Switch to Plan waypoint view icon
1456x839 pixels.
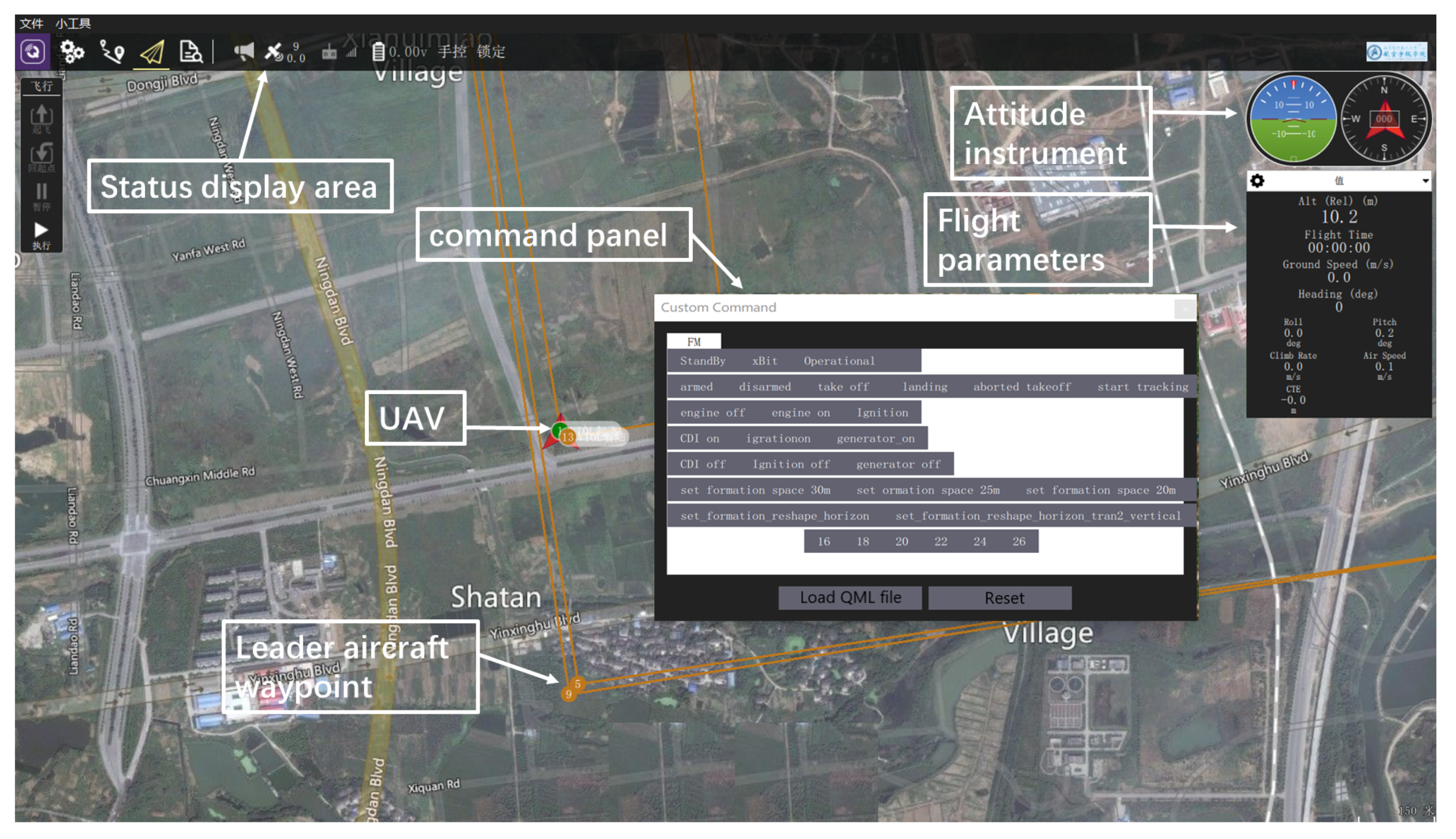coord(112,52)
